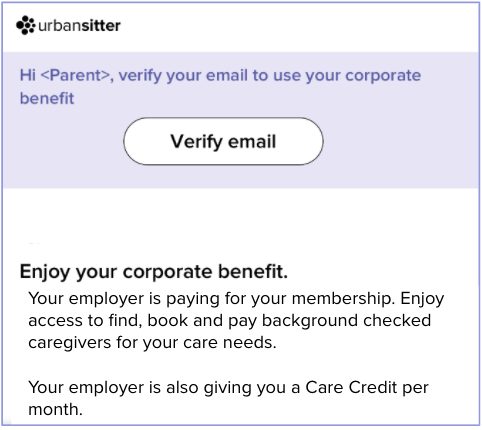Click the words Care Credit in the last paragraph

(x=351, y=387)
